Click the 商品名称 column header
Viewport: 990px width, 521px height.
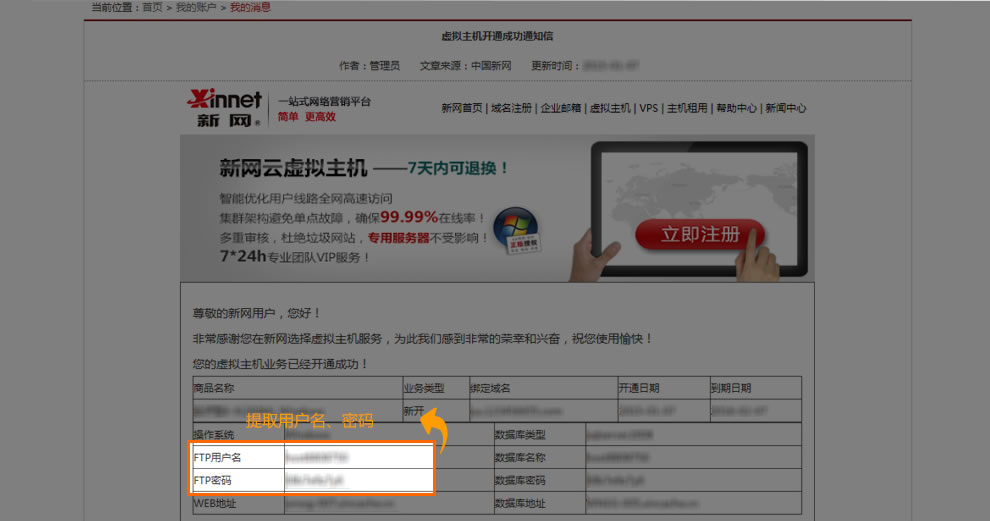click(297, 388)
